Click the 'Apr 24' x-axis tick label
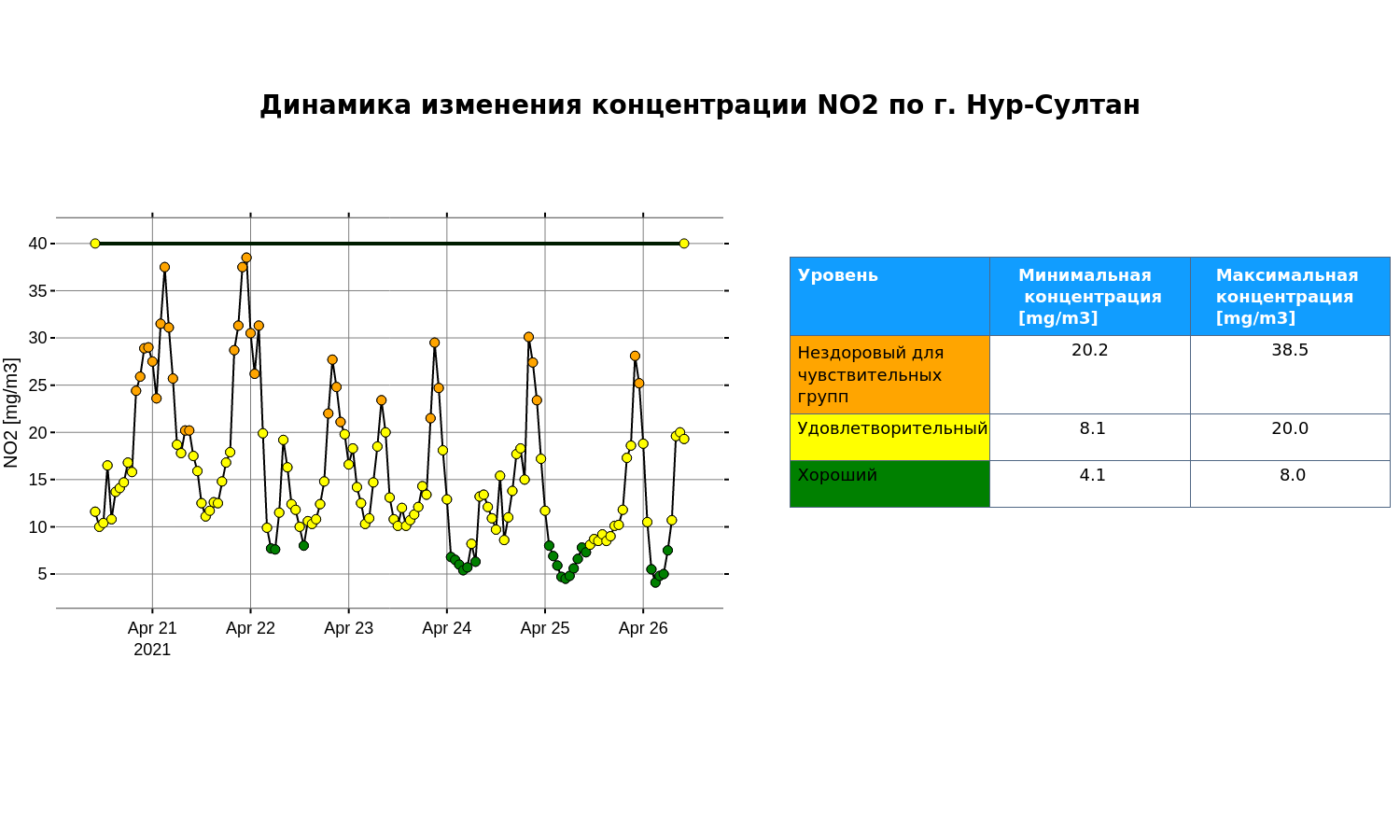The image size is (1400, 840). 446,628
